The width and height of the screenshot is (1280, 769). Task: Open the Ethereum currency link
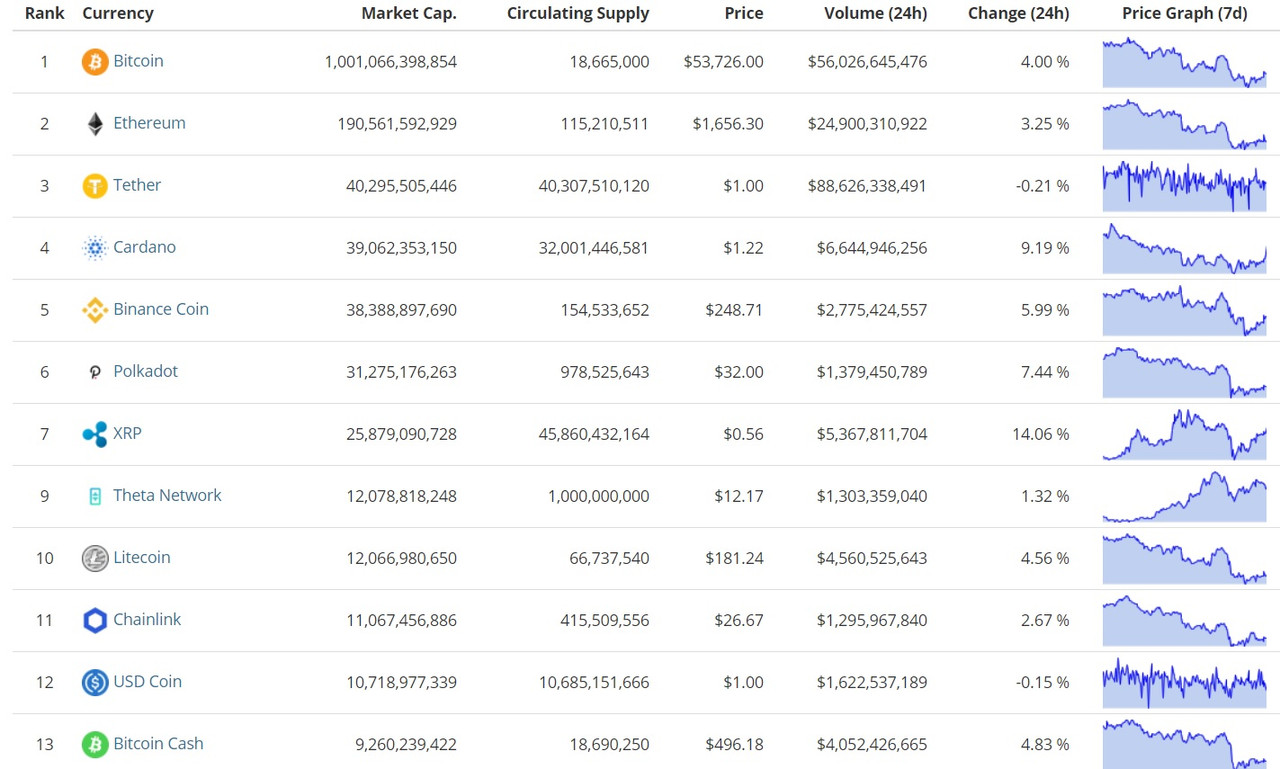click(149, 123)
